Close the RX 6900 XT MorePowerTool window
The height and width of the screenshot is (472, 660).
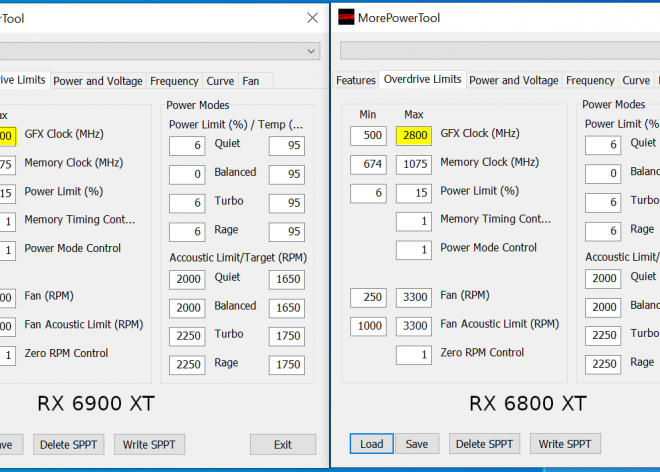click(x=312, y=18)
